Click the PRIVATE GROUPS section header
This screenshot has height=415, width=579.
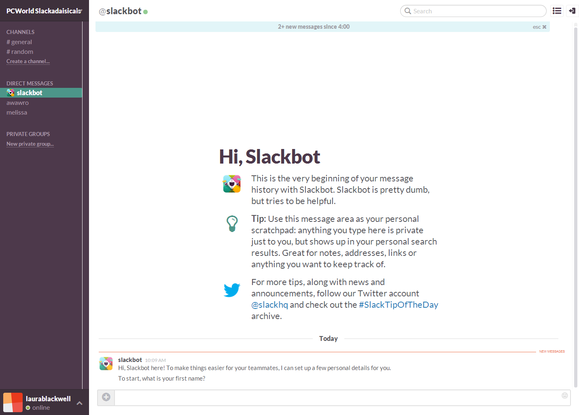(x=28, y=134)
